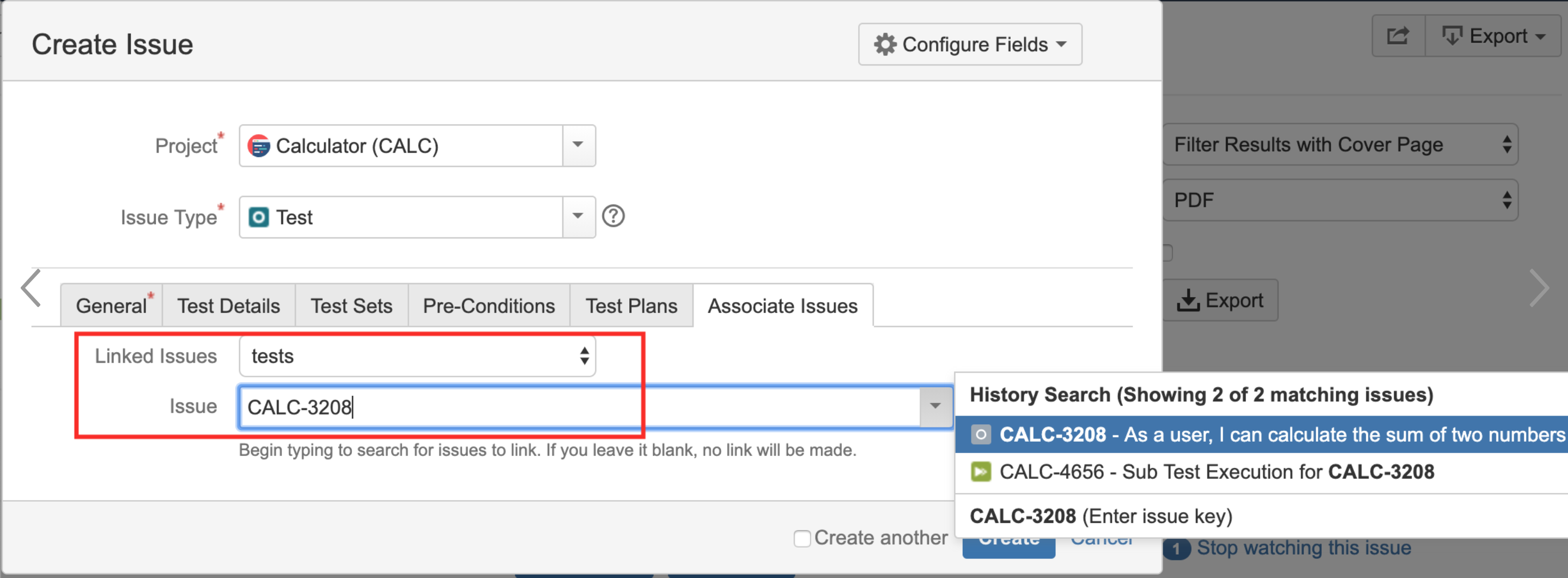
Task: Click the share icon beside Export
Action: [x=1397, y=37]
